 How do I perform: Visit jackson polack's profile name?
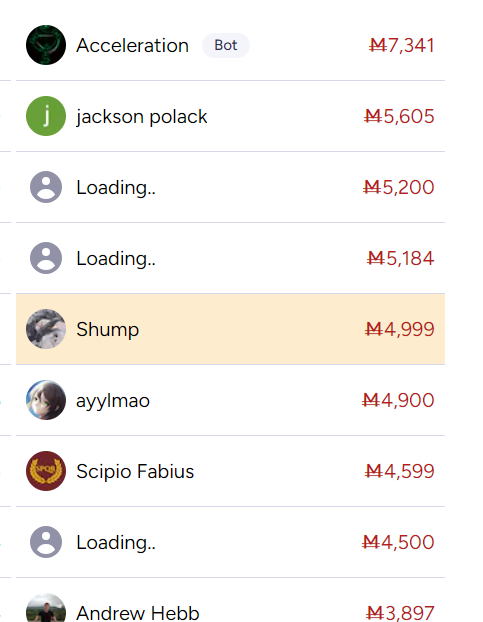tap(142, 117)
